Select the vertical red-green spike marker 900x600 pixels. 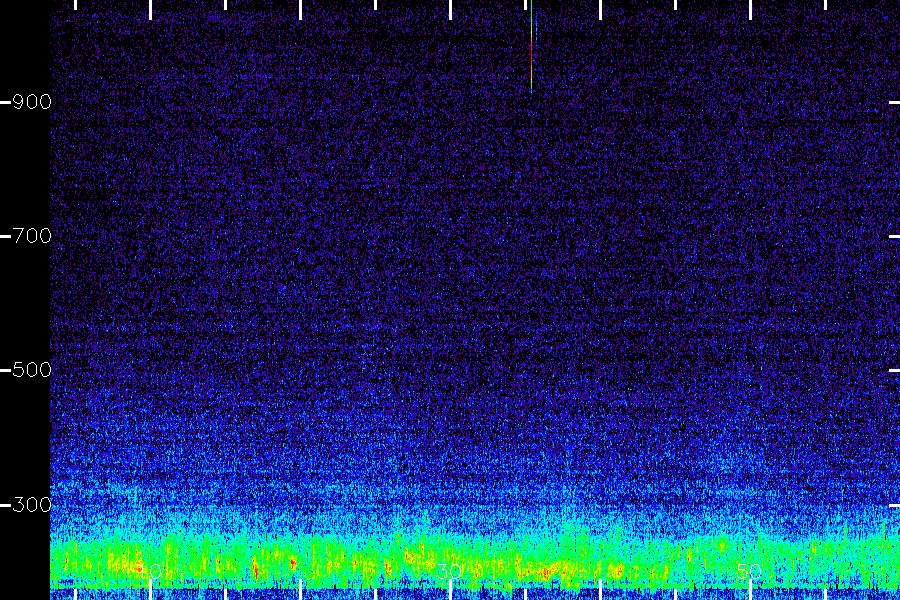(x=532, y=46)
